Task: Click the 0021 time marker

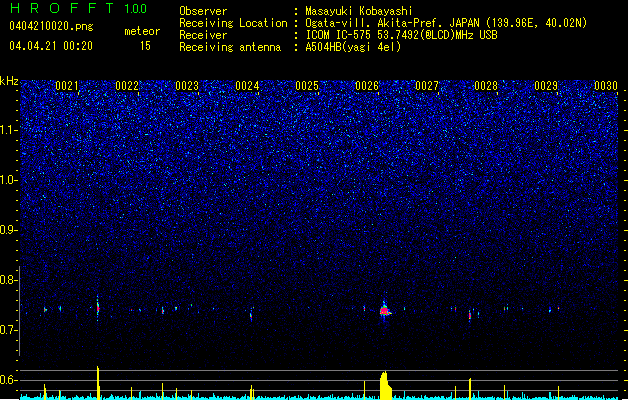Action: tap(67, 86)
